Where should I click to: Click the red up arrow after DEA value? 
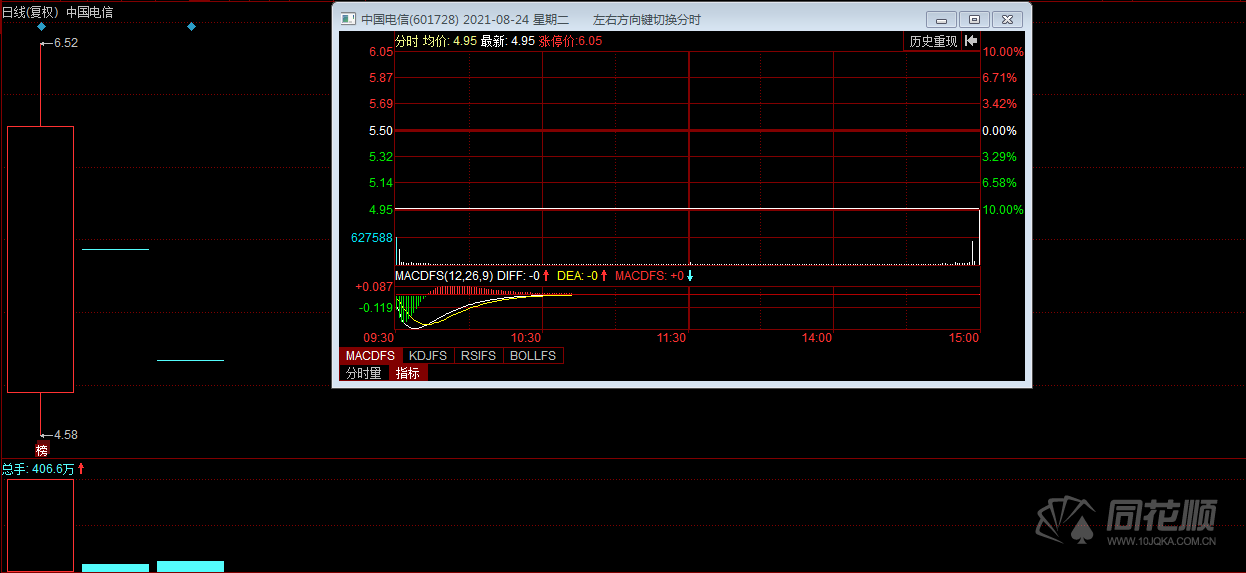[604, 276]
